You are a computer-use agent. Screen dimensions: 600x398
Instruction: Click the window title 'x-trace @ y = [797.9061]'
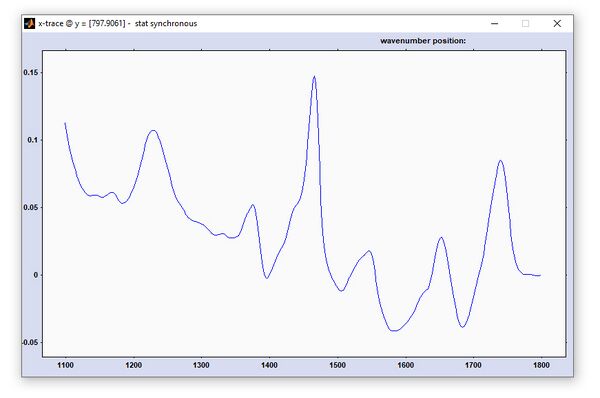click(x=82, y=23)
